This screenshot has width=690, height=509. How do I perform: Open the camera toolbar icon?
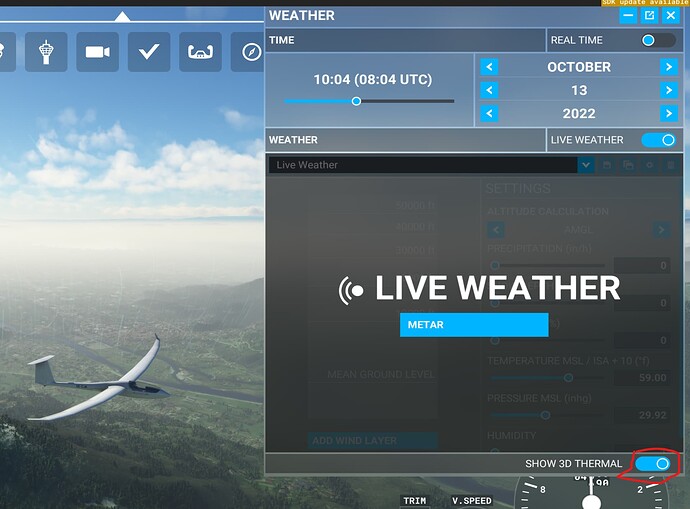97,52
